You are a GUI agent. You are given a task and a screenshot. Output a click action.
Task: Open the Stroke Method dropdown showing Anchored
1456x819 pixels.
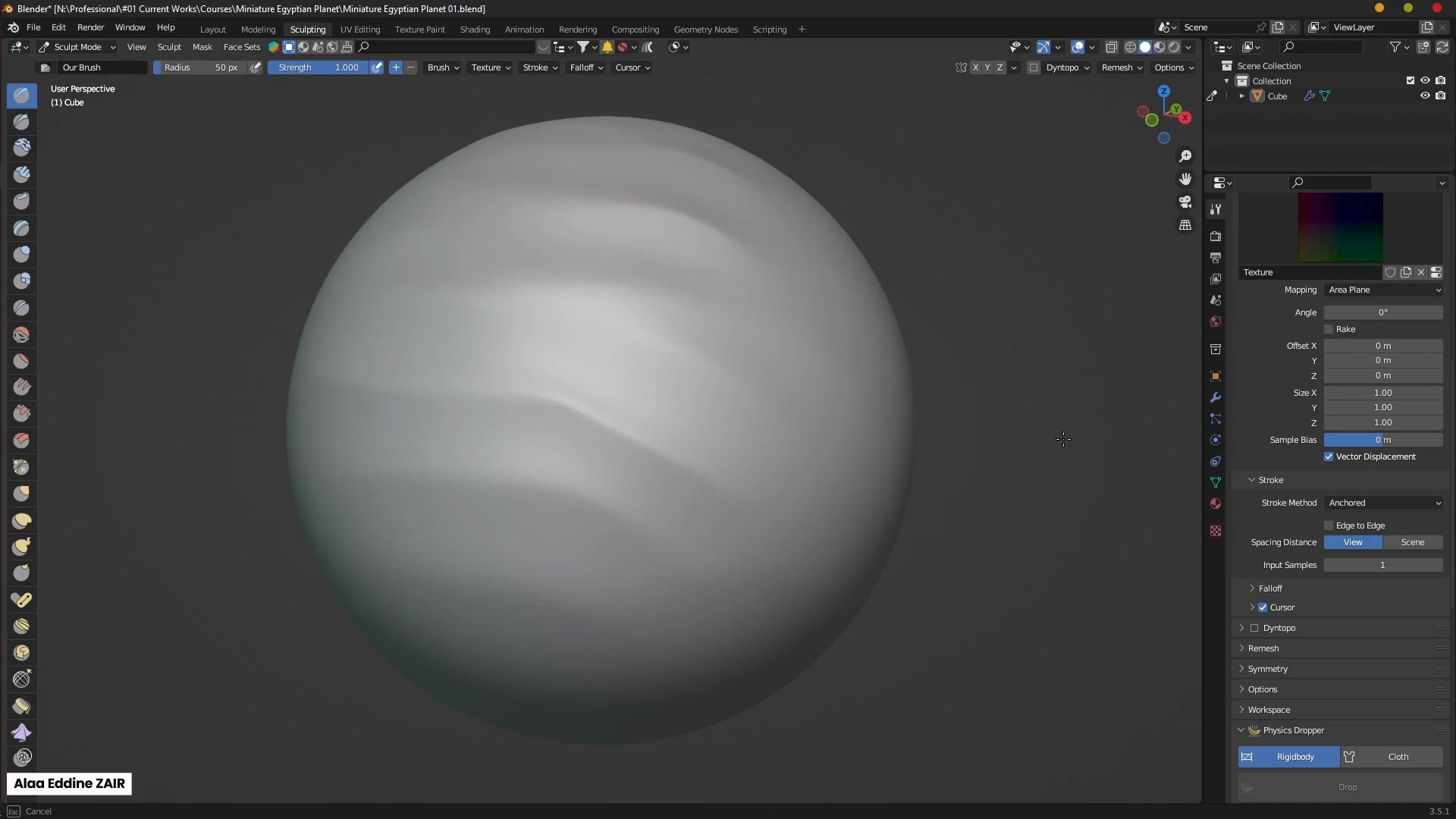[1384, 503]
